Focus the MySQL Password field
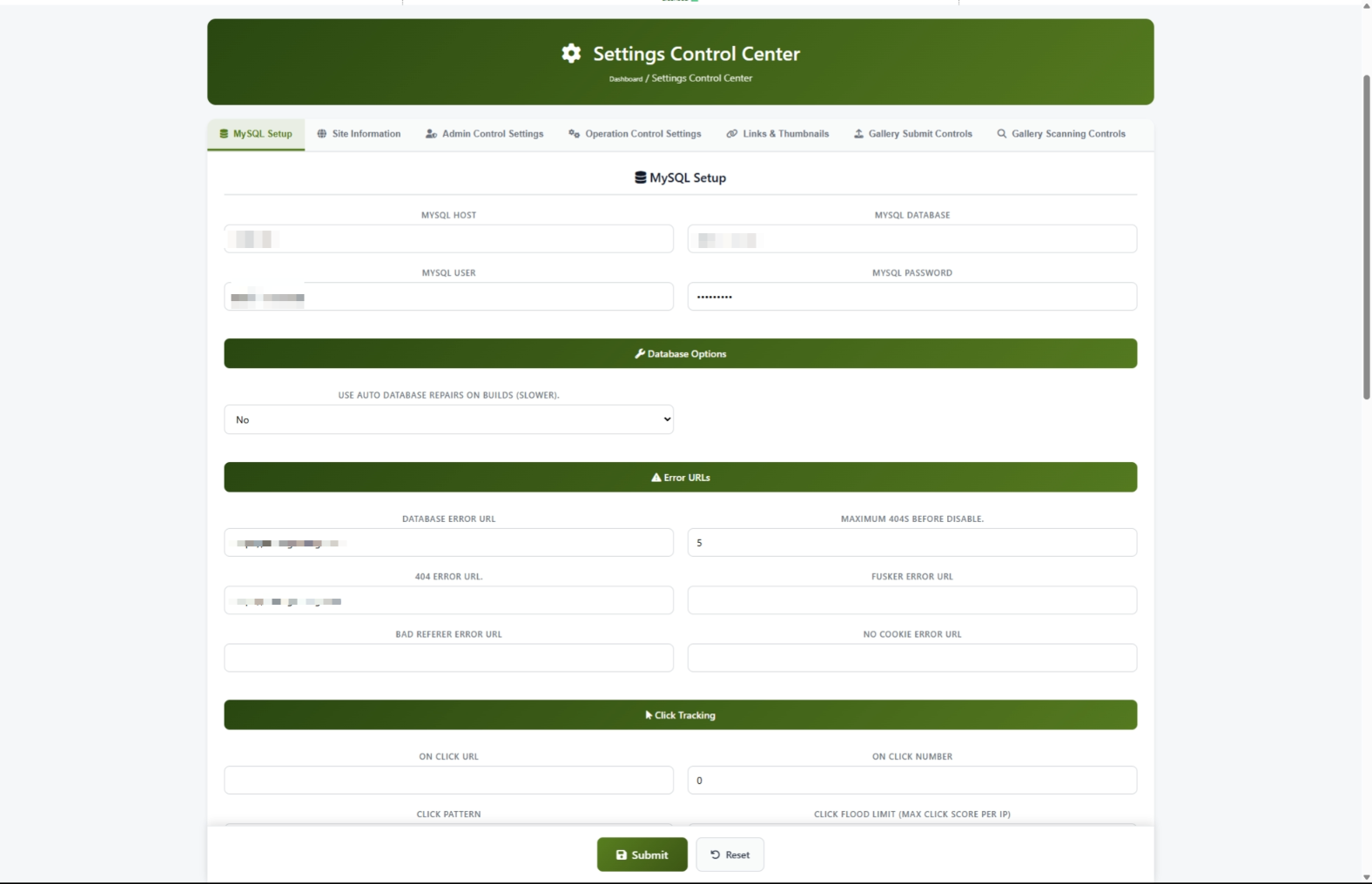 [x=911, y=297]
